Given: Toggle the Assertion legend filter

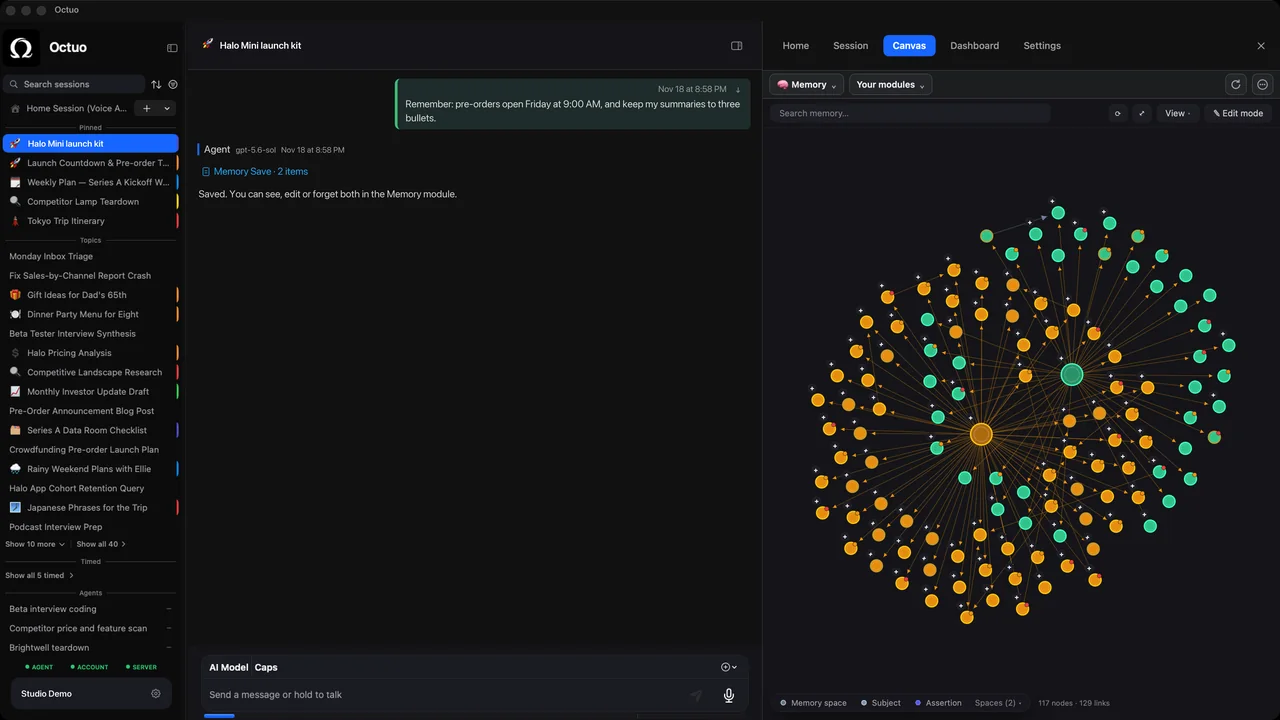Looking at the screenshot, I should [938, 703].
